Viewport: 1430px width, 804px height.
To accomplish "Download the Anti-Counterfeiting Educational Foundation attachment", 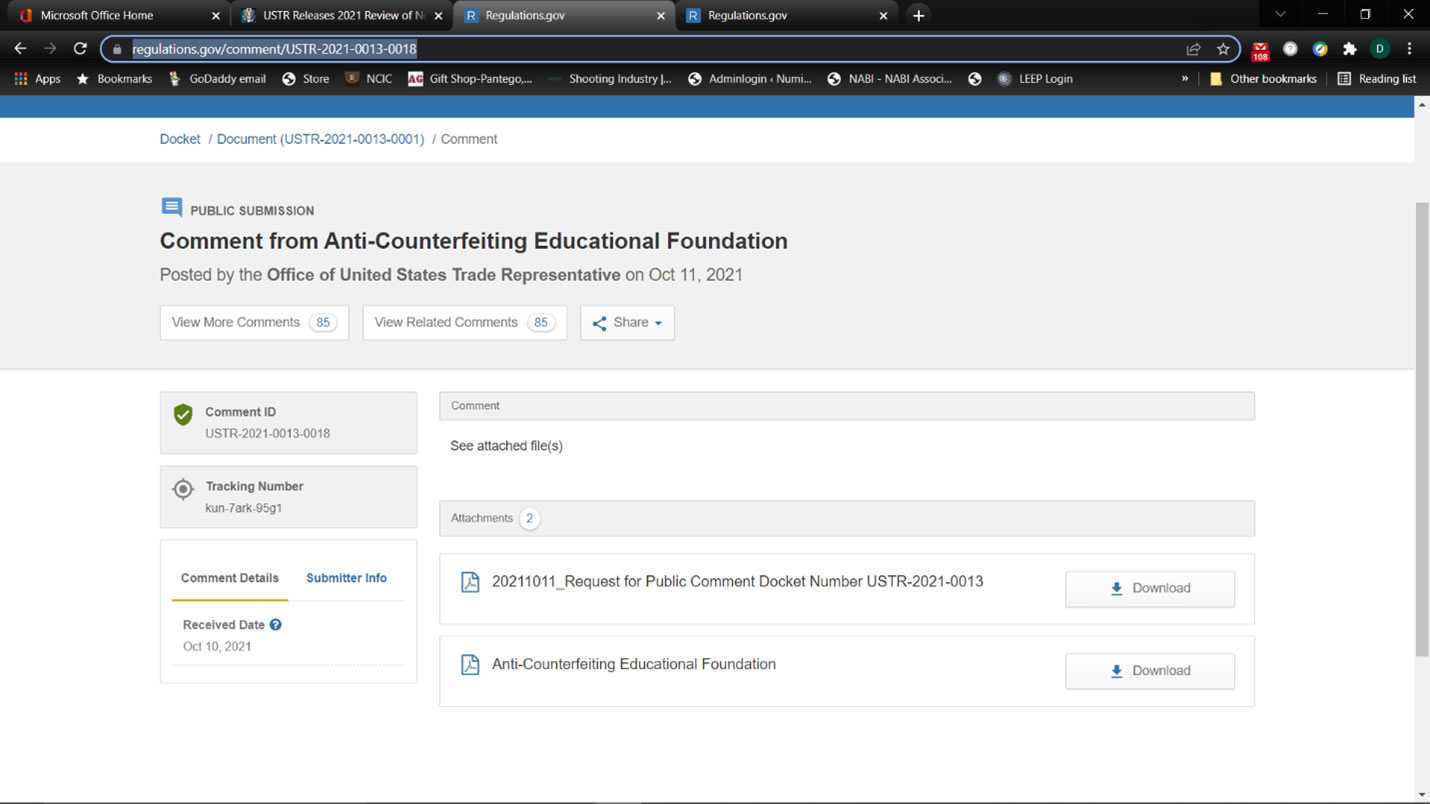I will (x=1149, y=671).
